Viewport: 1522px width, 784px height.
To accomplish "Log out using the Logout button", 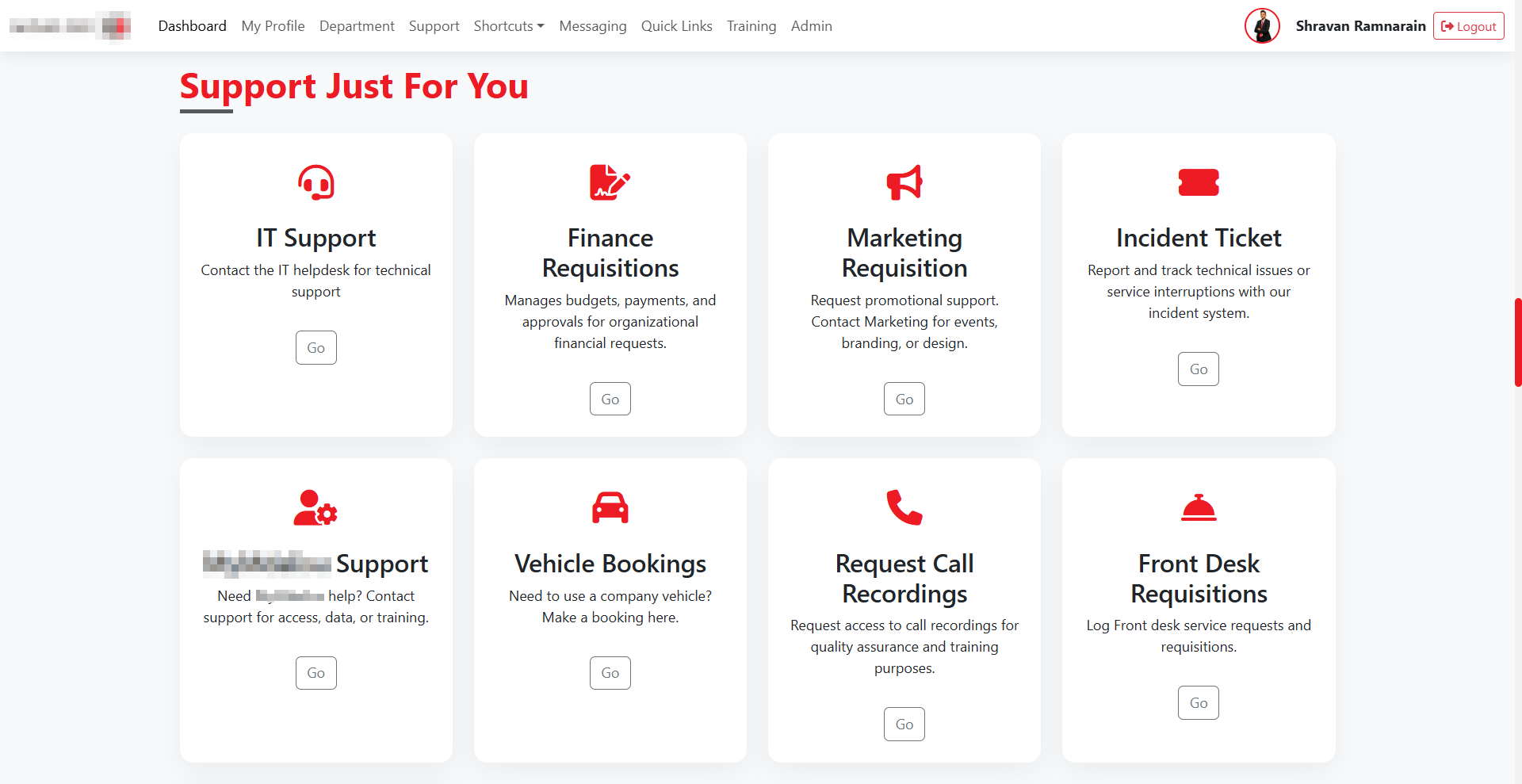I will [1468, 26].
